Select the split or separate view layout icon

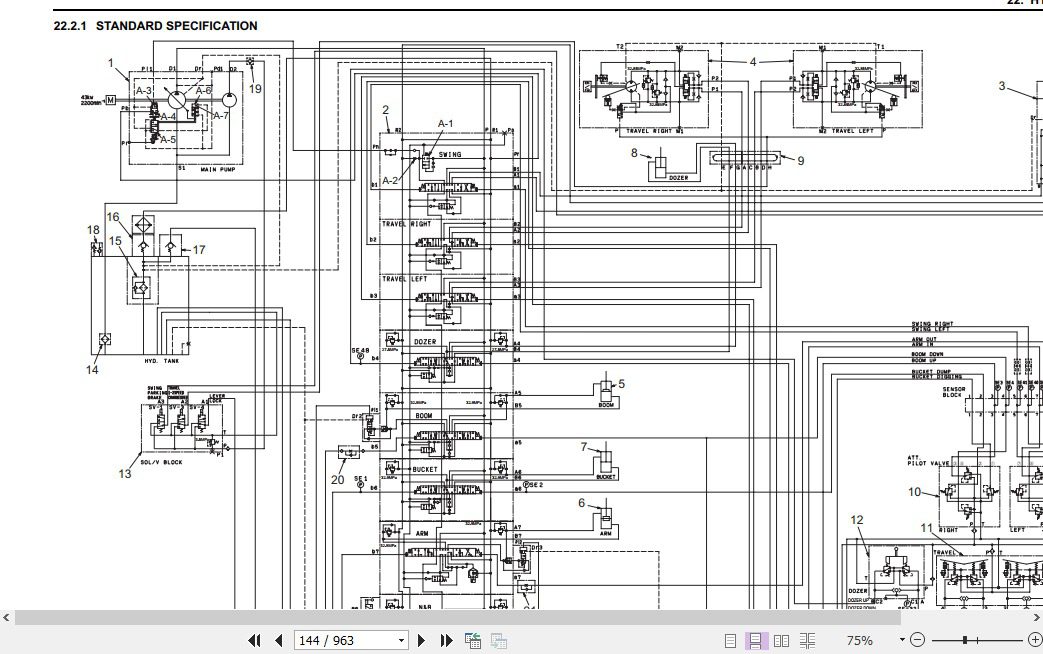808,641
